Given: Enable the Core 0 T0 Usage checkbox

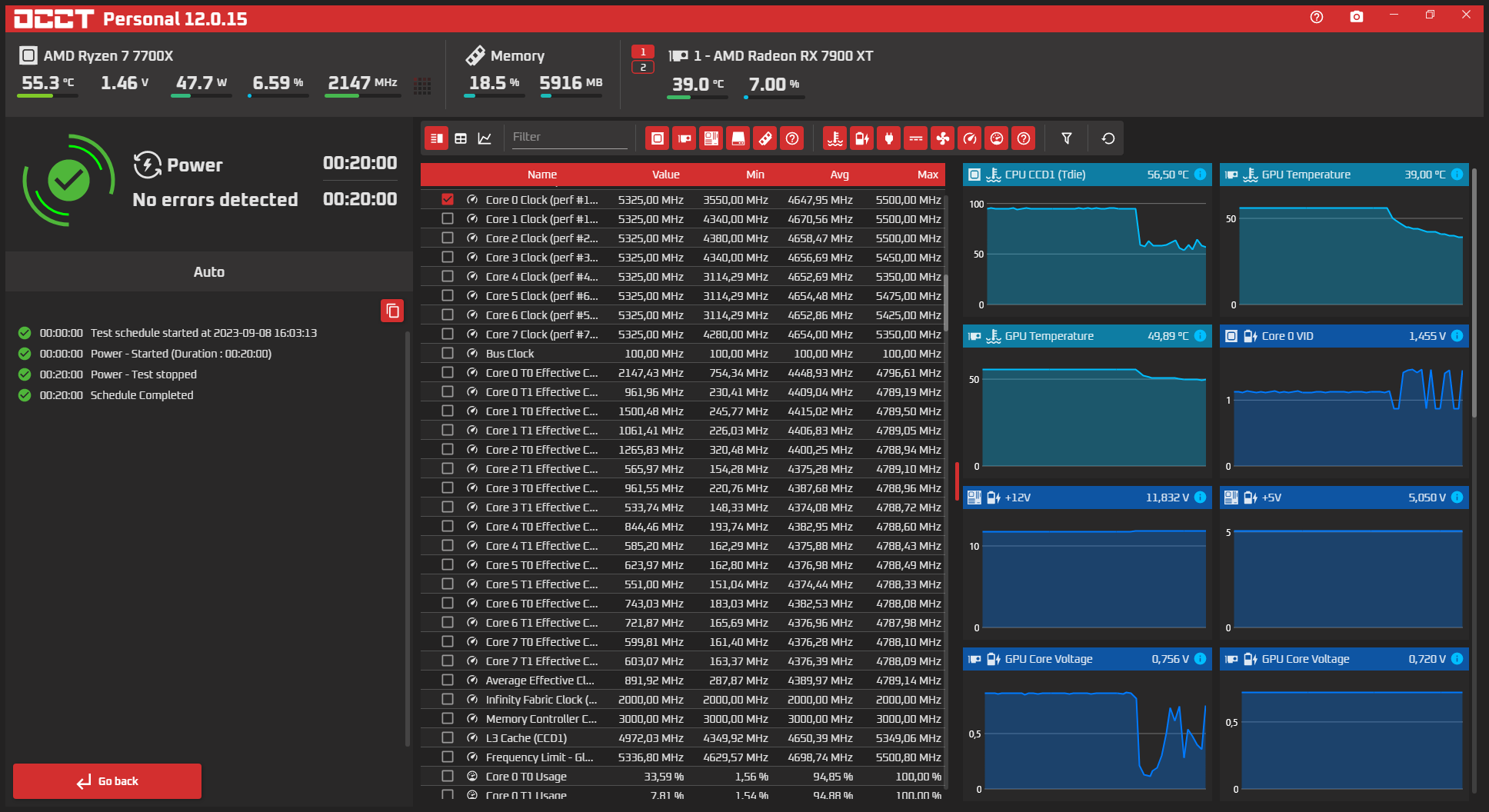Looking at the screenshot, I should 448,777.
